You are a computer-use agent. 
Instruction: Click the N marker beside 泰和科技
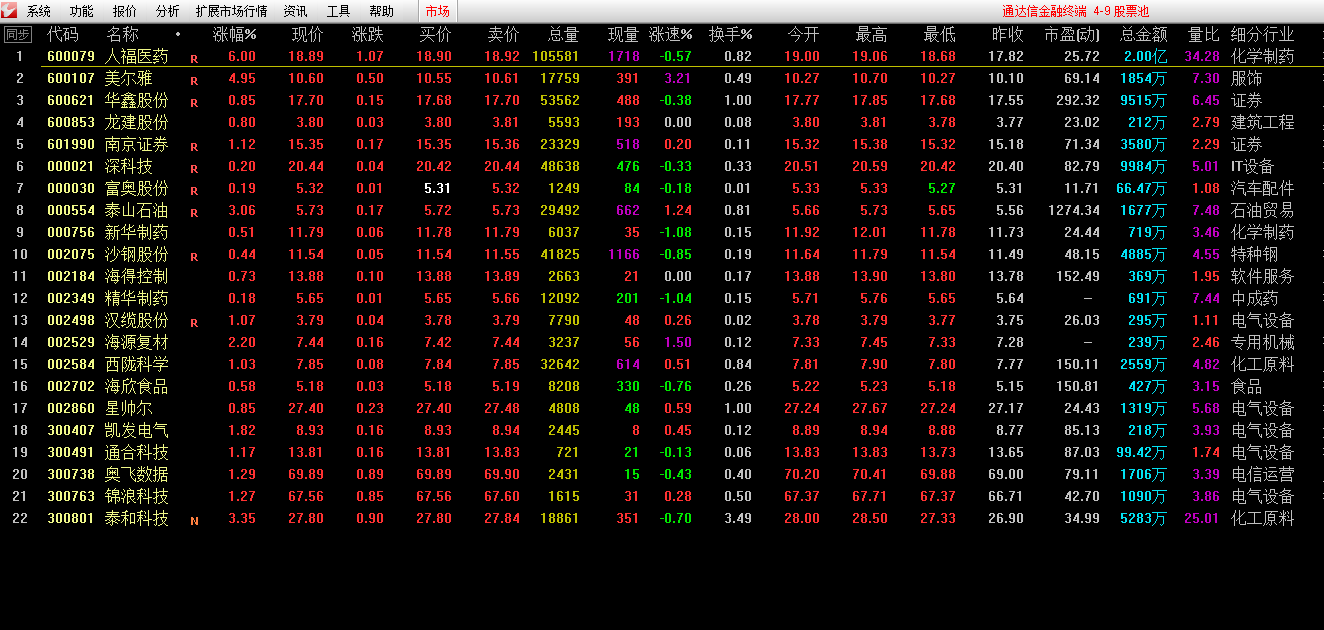tap(194, 520)
